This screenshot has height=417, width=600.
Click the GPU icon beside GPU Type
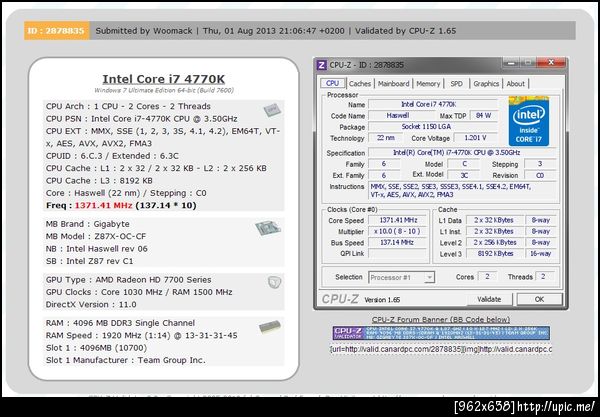pyautogui.click(x=274, y=282)
